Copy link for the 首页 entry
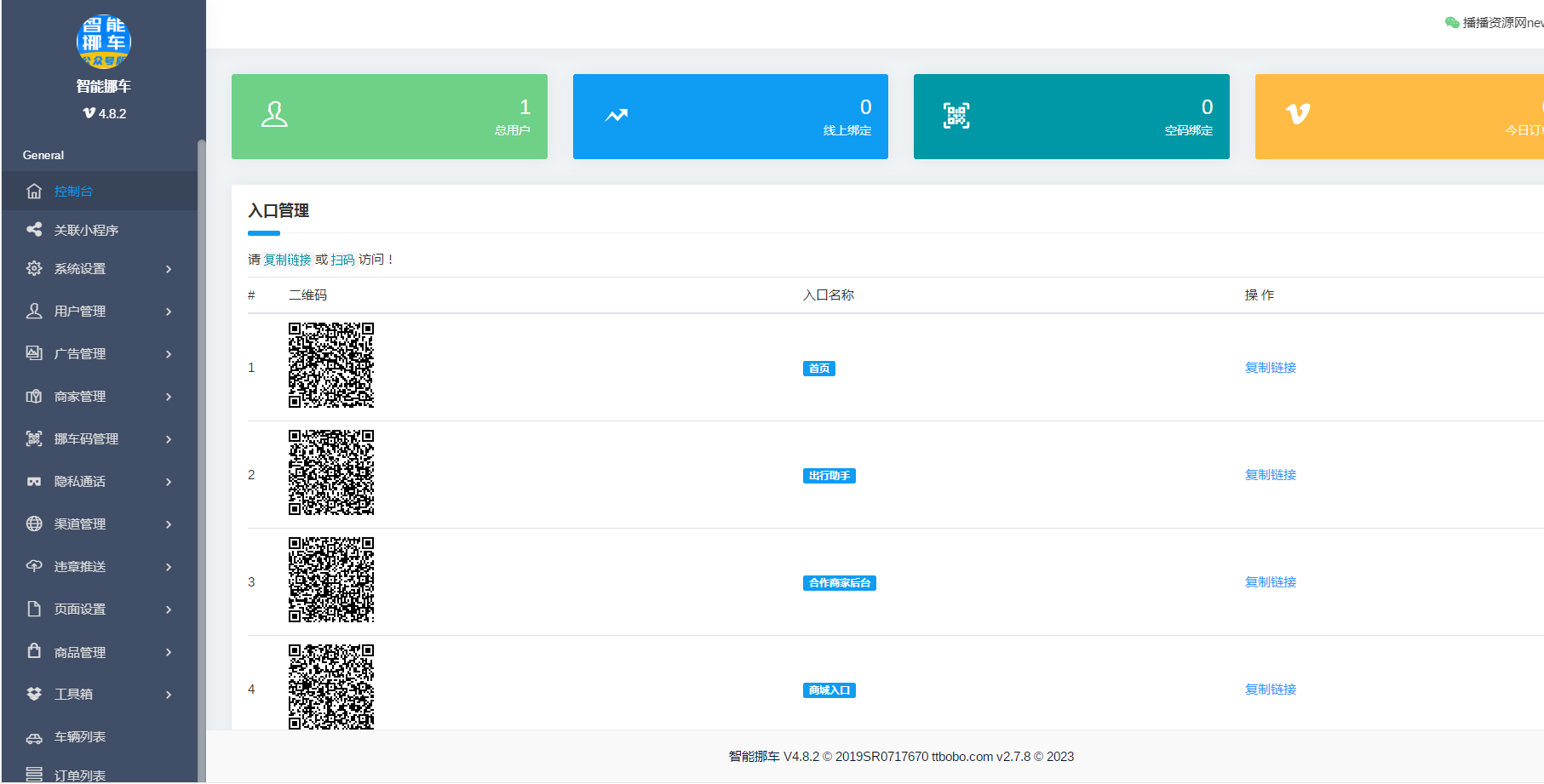This screenshot has height=784, width=1544. click(1271, 368)
